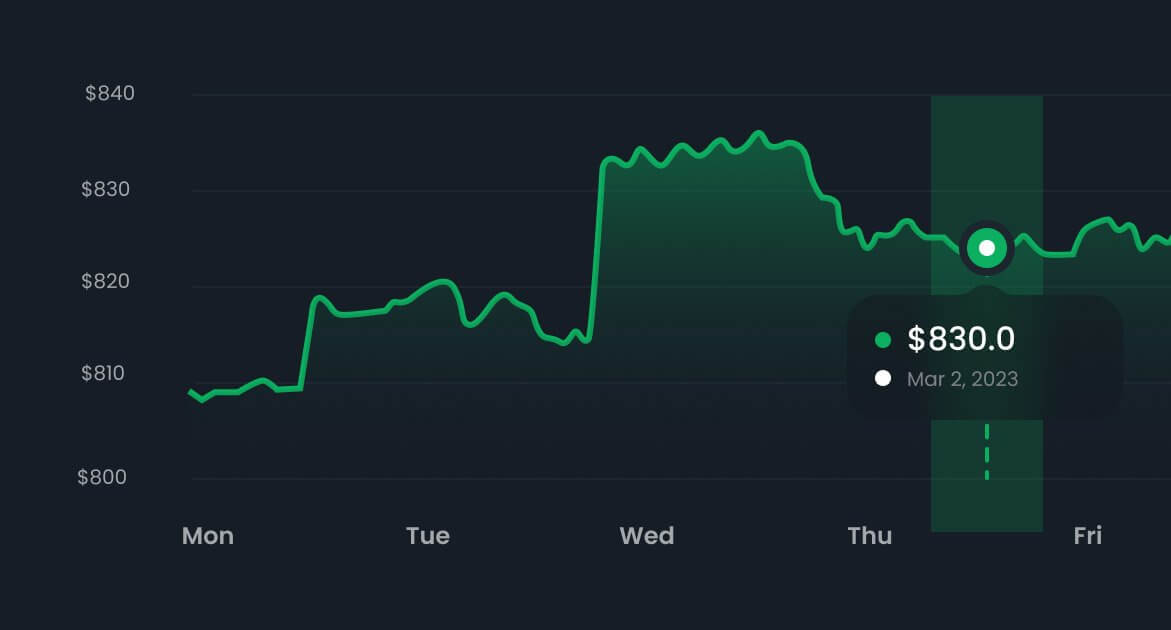
Task: Click the $830 y-axis label
Action: click(x=106, y=189)
